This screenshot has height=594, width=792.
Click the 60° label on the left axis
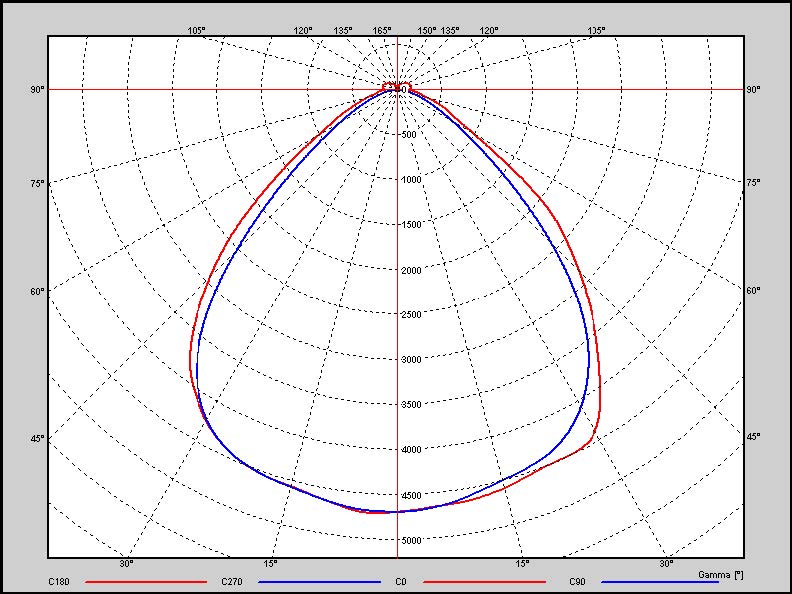pos(38,291)
